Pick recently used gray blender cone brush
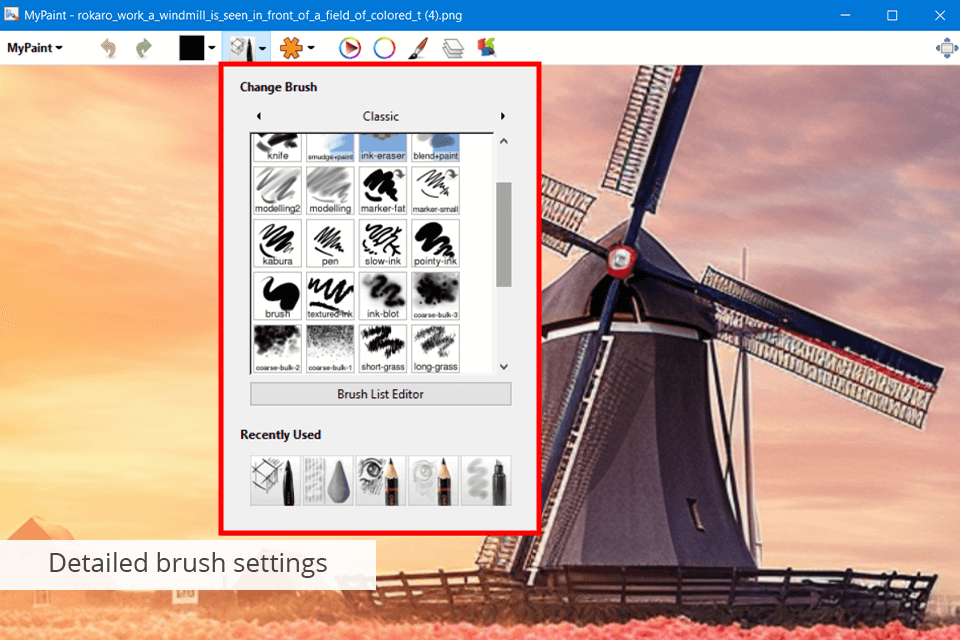This screenshot has width=960, height=640. point(328,480)
